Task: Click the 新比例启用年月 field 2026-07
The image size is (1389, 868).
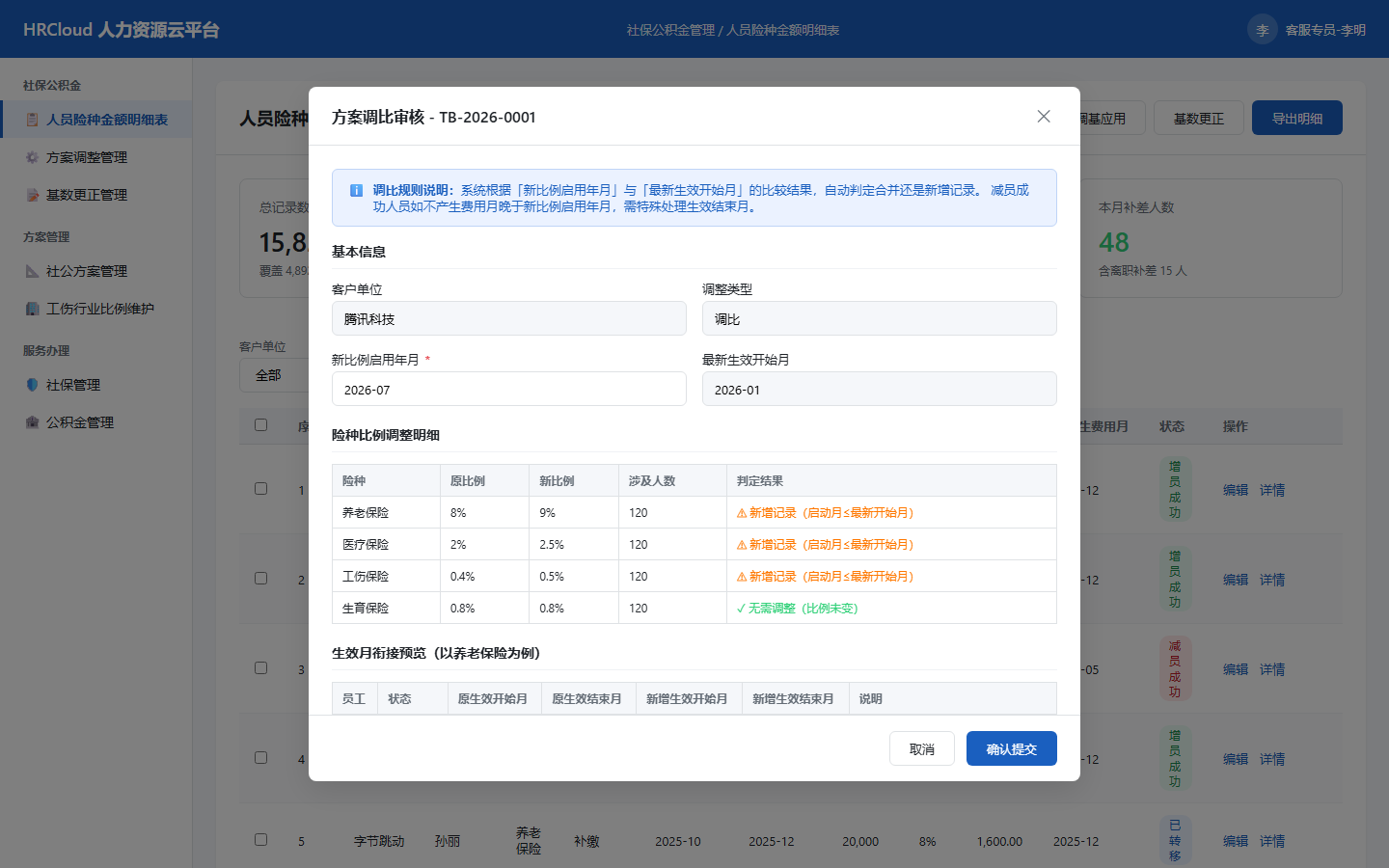Action: pyautogui.click(x=509, y=389)
